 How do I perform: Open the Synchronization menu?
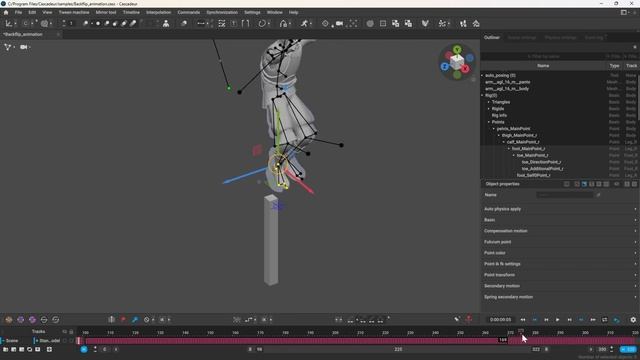[x=222, y=12]
